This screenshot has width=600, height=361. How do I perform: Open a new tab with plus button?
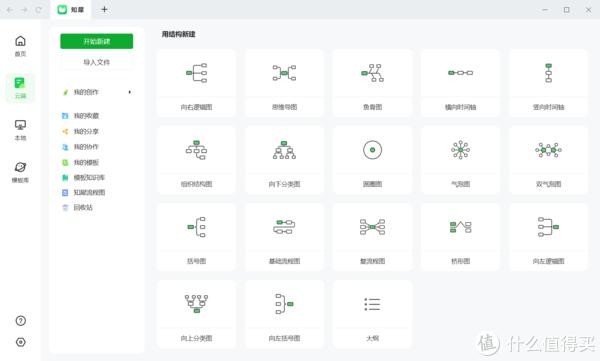coord(104,10)
